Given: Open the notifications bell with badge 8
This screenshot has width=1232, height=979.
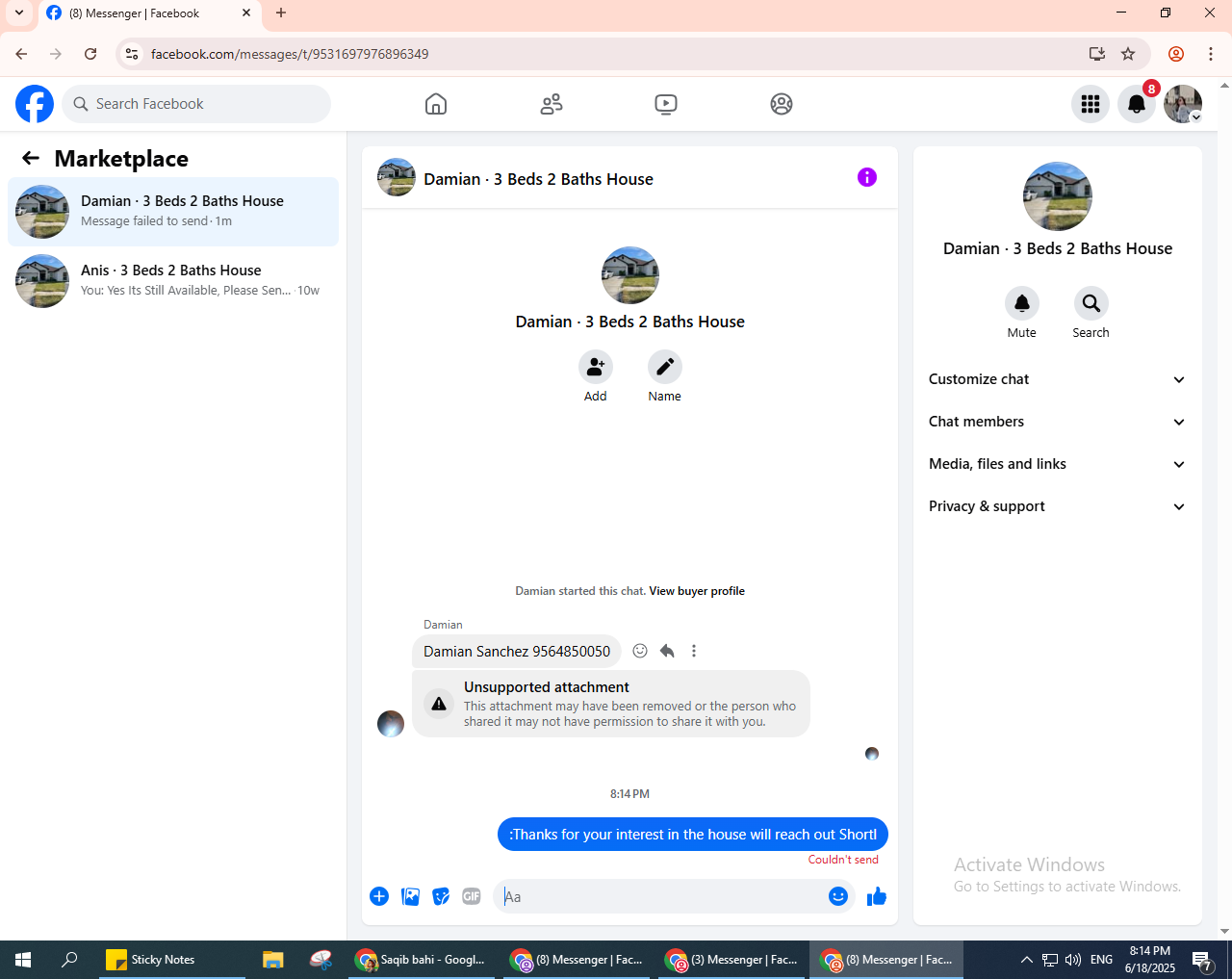Looking at the screenshot, I should [x=1137, y=104].
